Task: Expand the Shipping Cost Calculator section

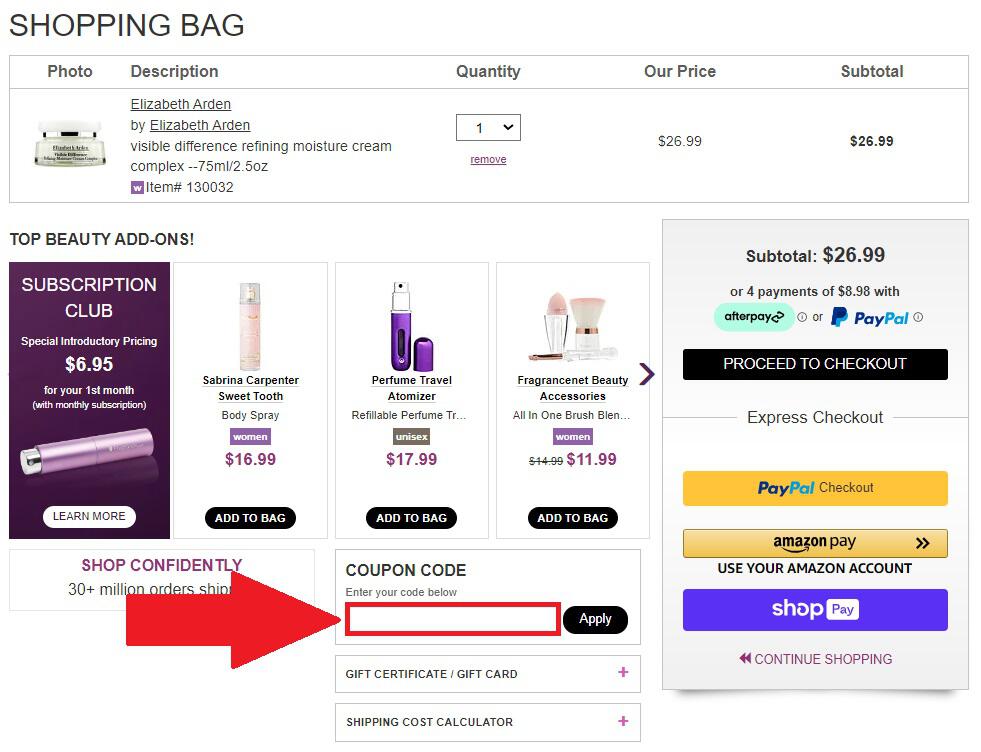Action: (x=487, y=721)
